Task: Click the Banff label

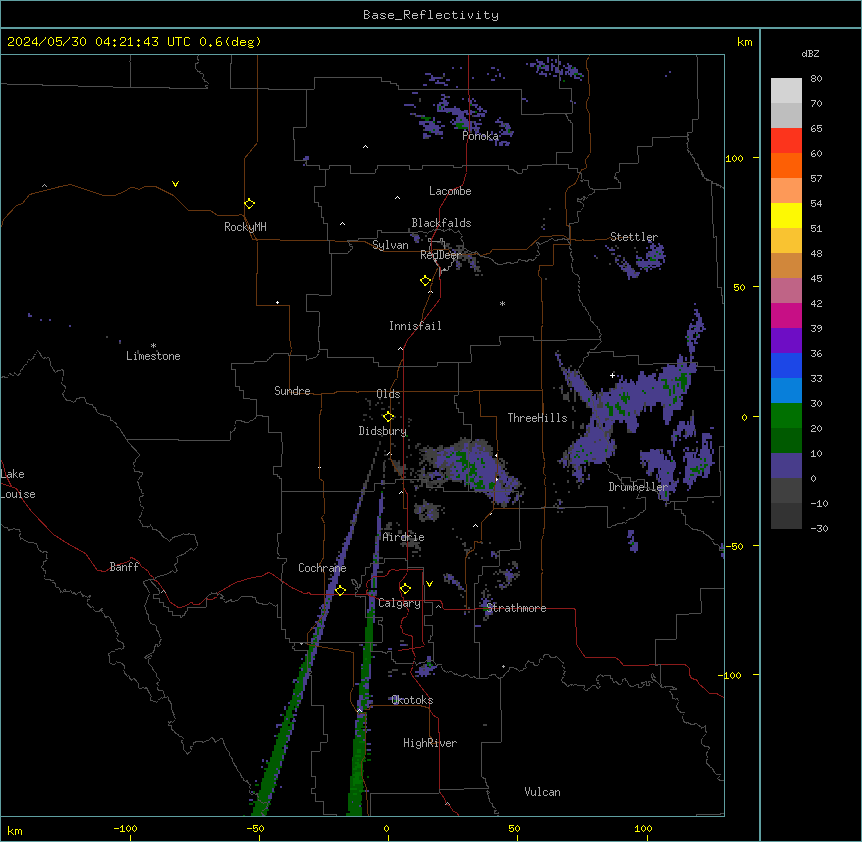Action: coord(124,567)
